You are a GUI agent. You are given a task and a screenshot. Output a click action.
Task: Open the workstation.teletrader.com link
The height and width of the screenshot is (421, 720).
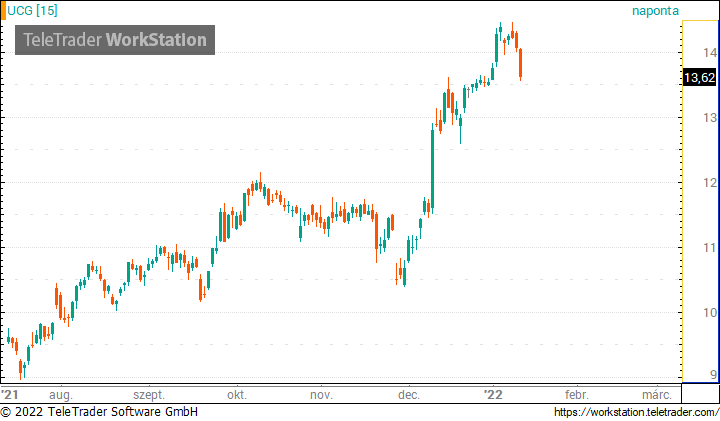[636, 412]
